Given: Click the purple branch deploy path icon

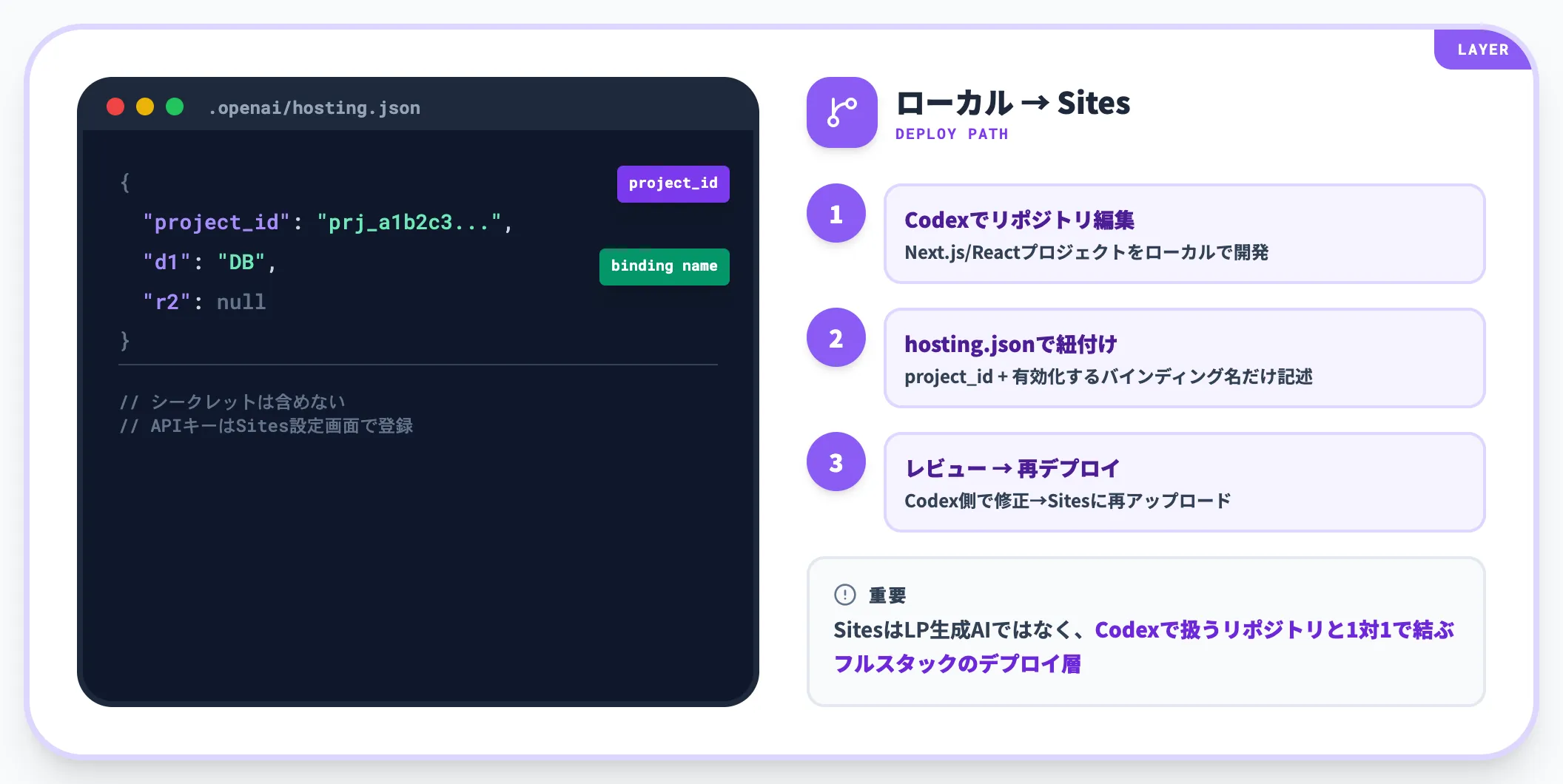Looking at the screenshot, I should (842, 112).
